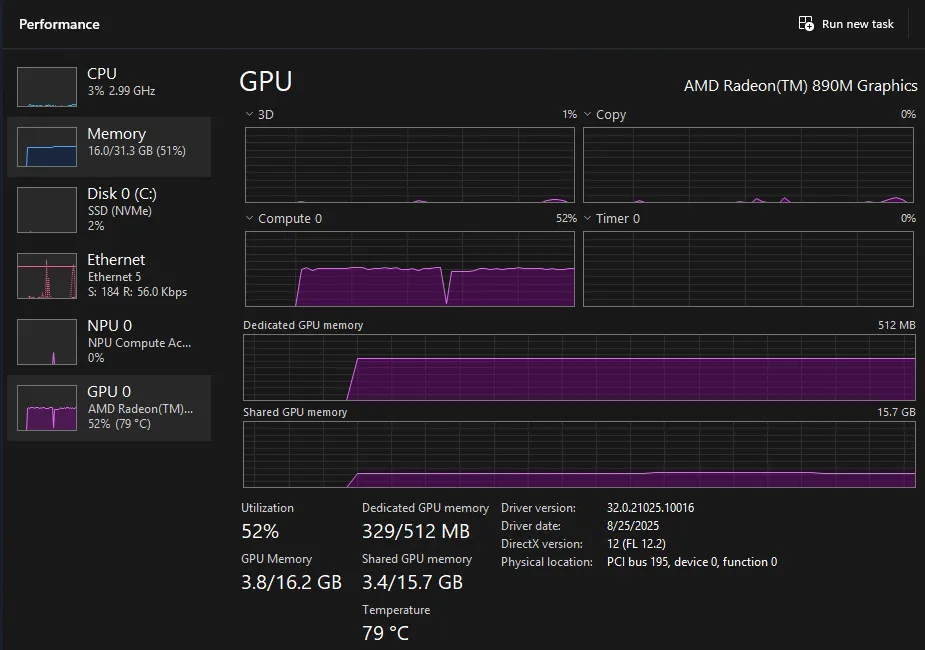
Task: Click the 16.0/31.3 GB (51%) memory text
Action: pos(137,151)
